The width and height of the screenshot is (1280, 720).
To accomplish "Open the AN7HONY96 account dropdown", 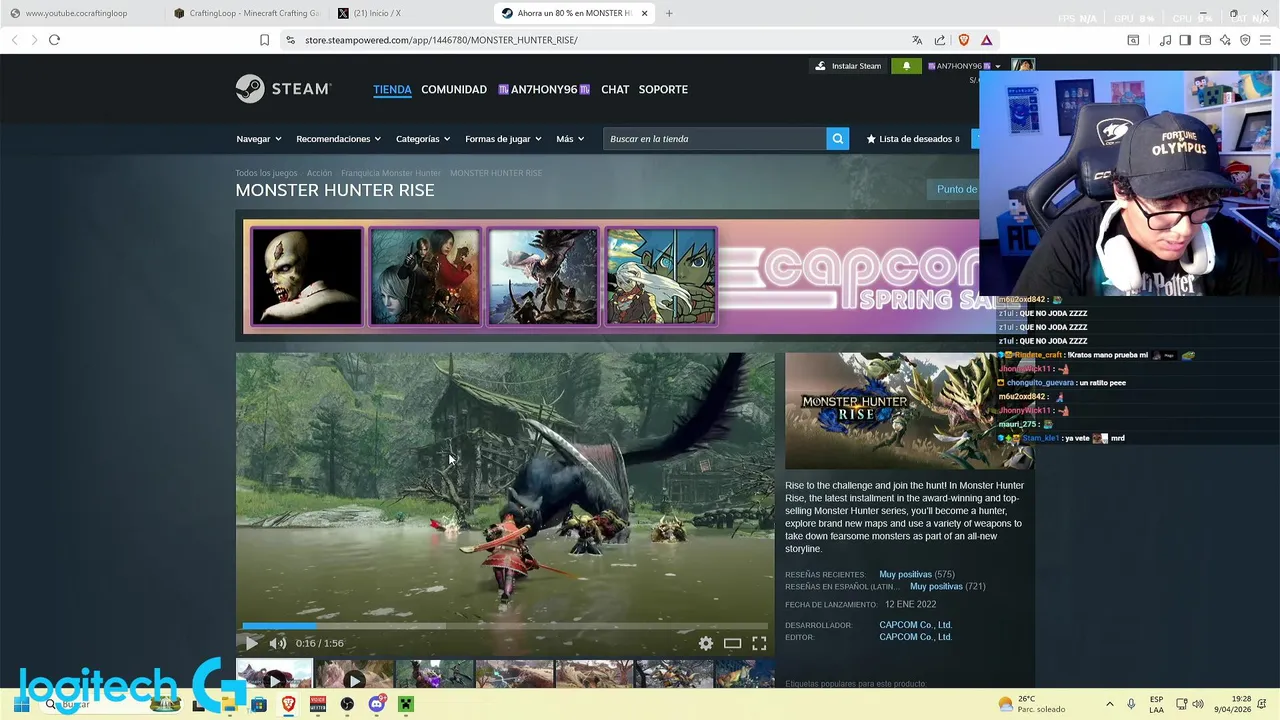I will [x=964, y=66].
